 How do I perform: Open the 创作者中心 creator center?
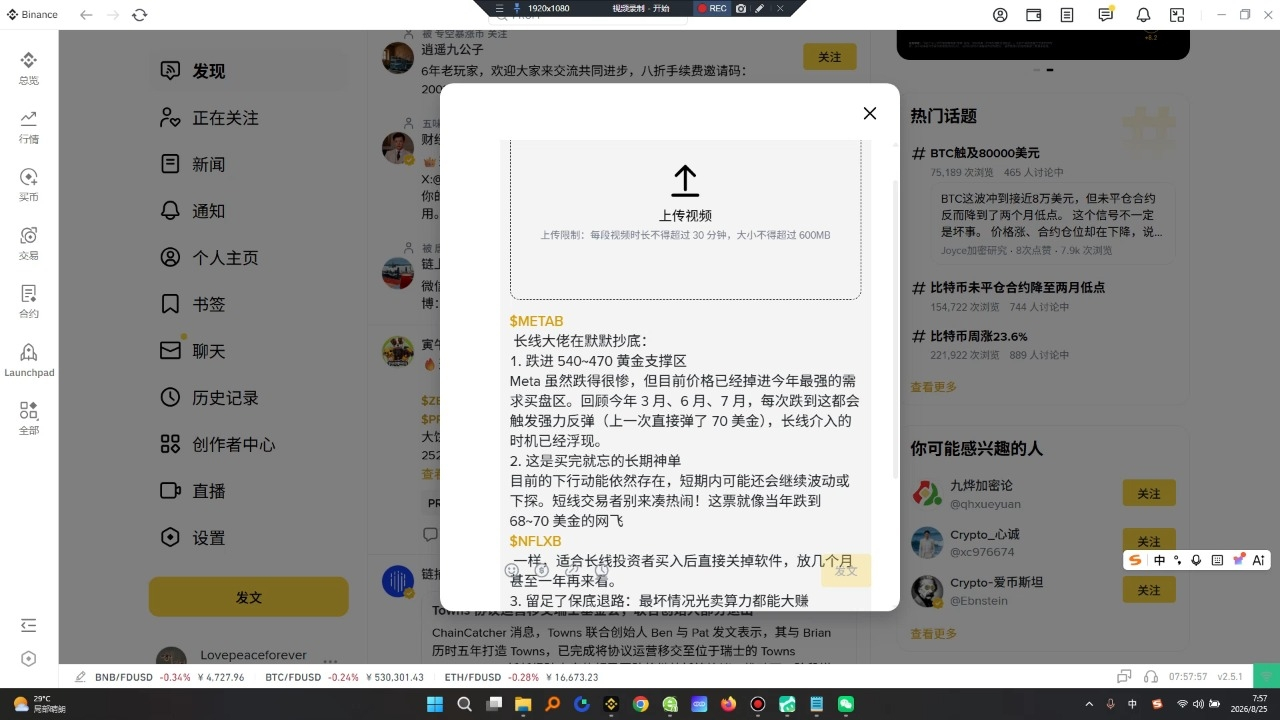click(250, 444)
